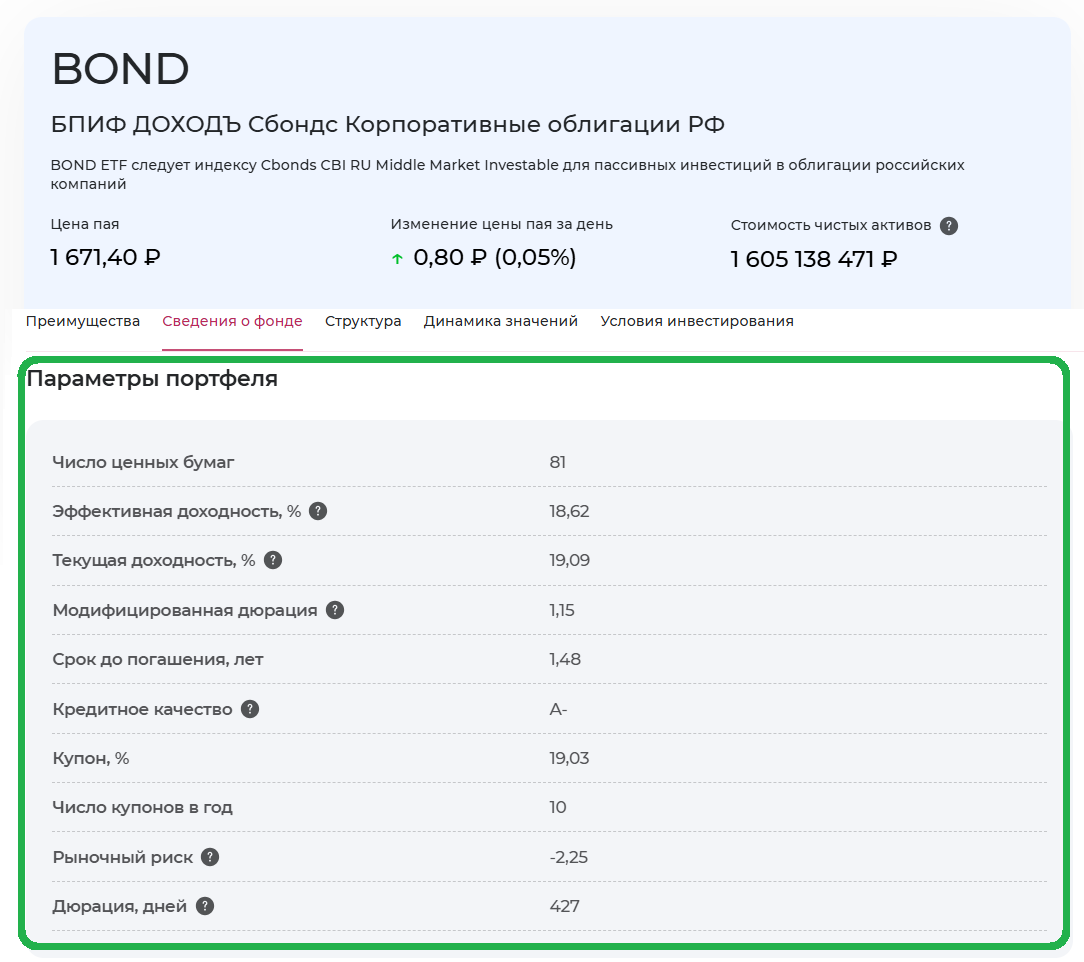Click the market risk value -2,25
The image size is (1084, 962).
coord(568,857)
